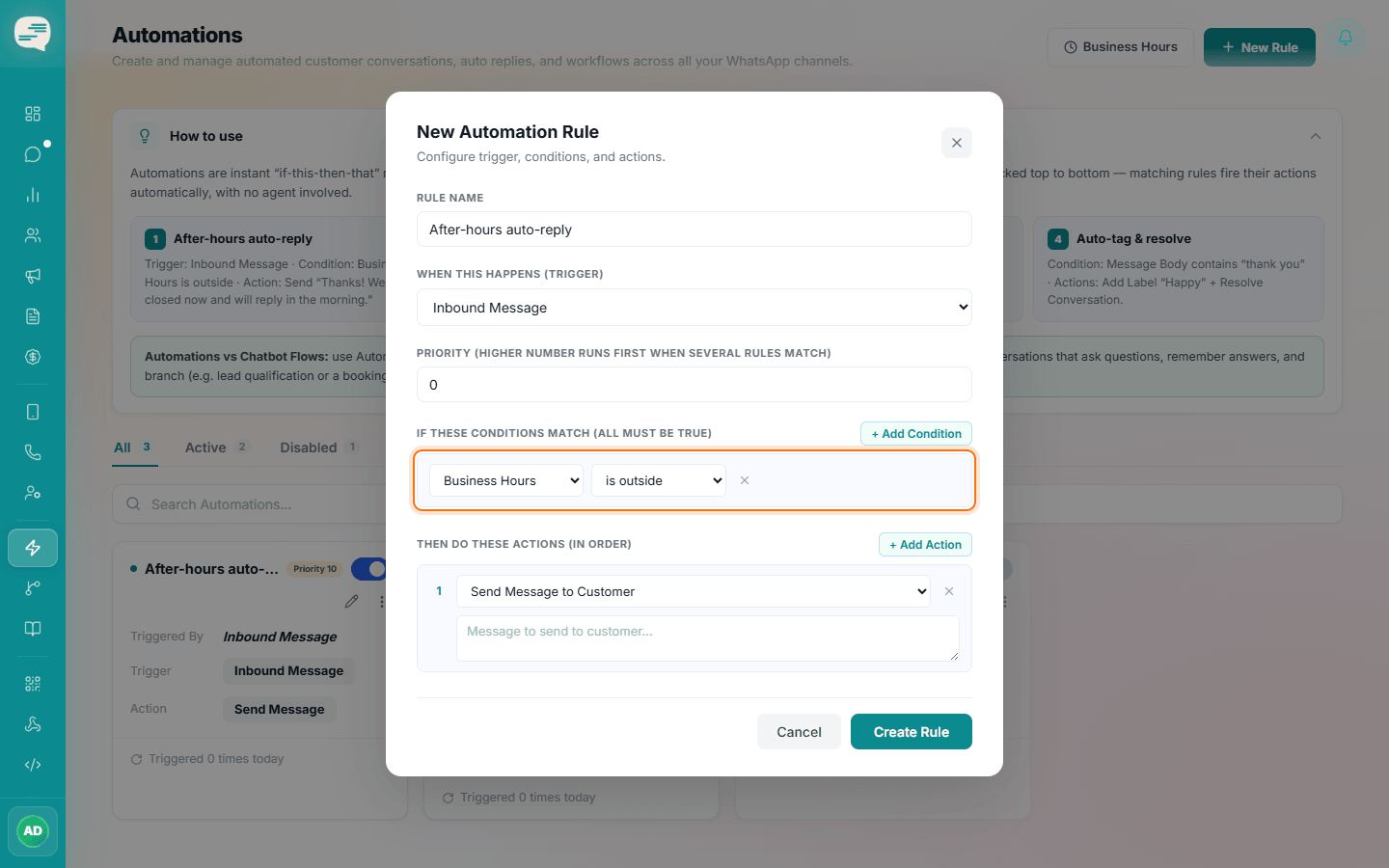Open the billing dollar sidebar icon
This screenshot has height=868, width=1389.
(x=33, y=357)
